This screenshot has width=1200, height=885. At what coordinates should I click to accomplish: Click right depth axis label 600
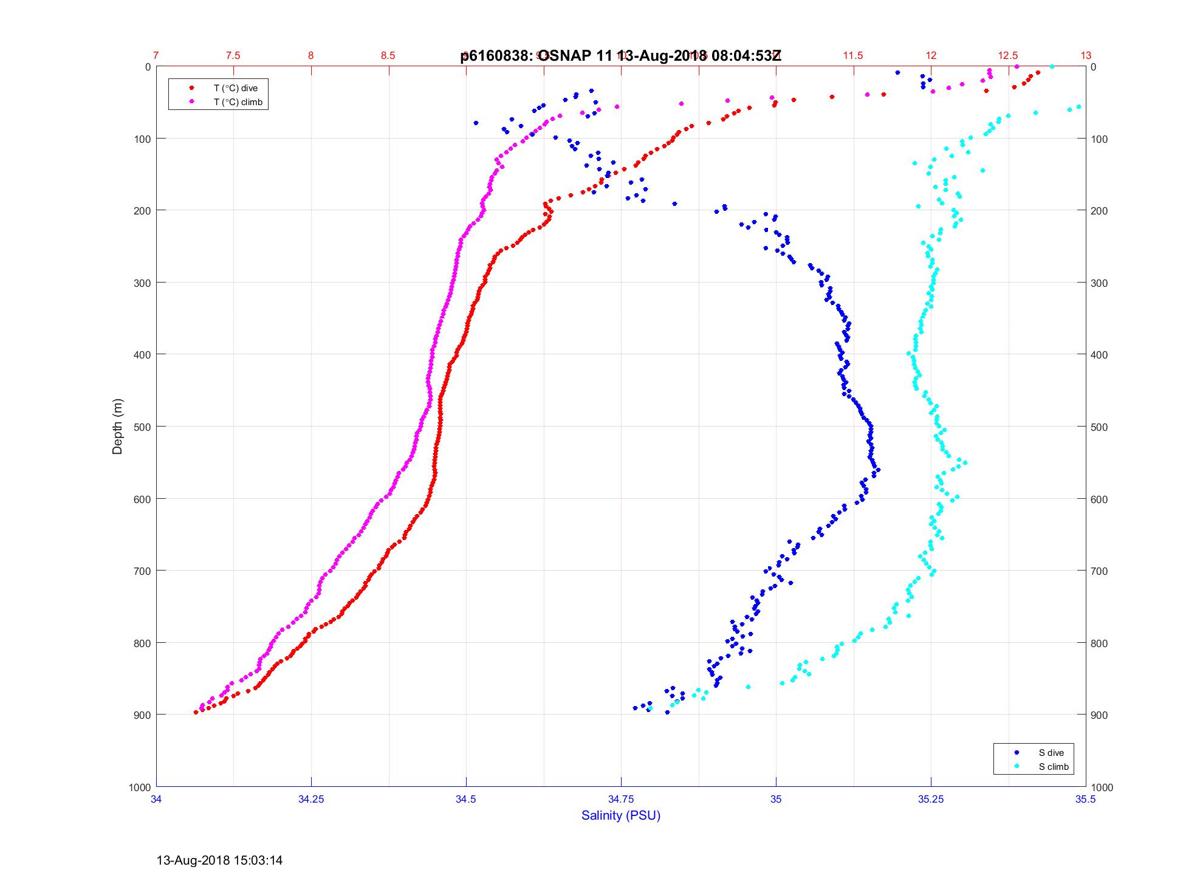1101,499
